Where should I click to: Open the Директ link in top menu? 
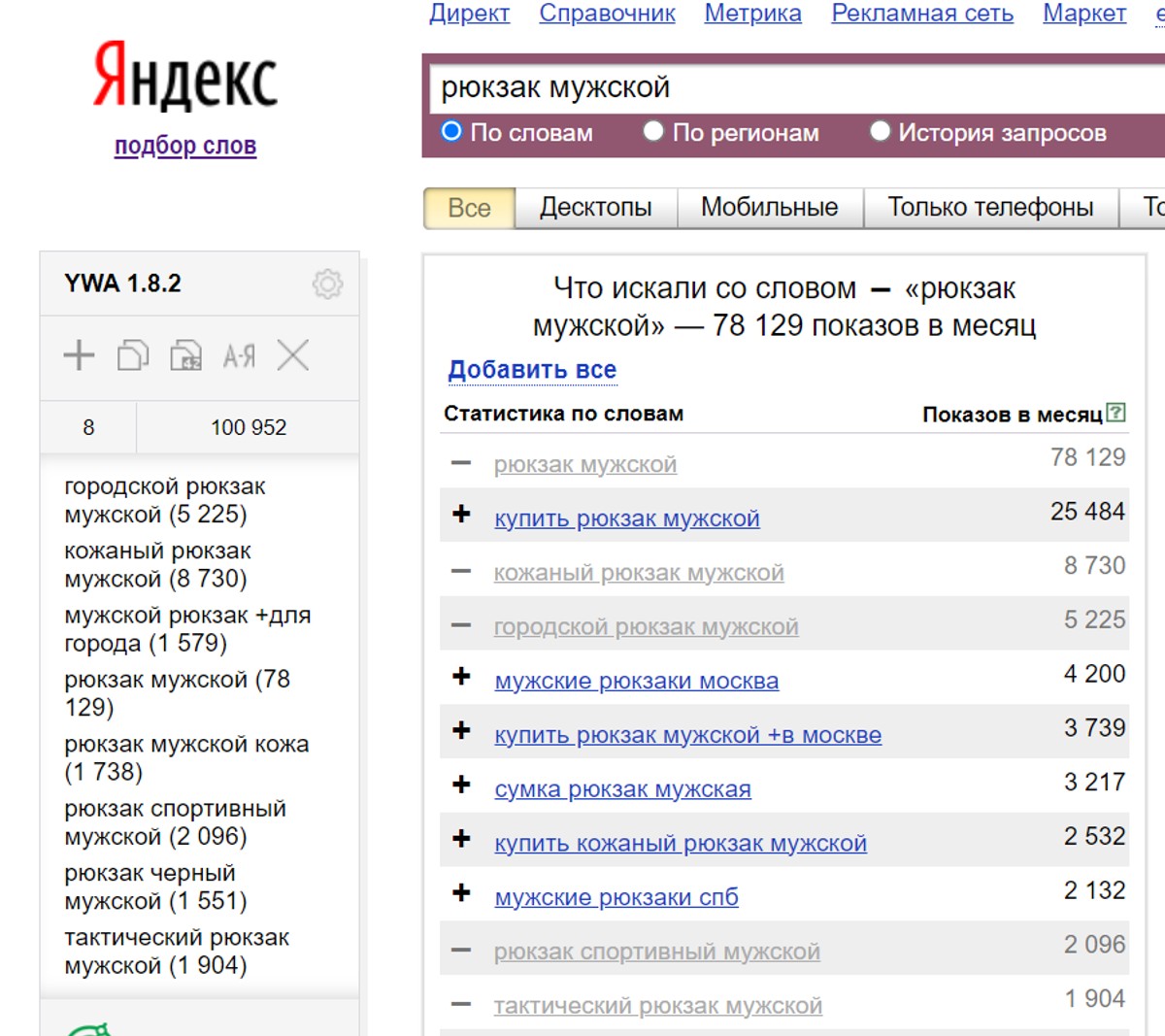coord(469,14)
